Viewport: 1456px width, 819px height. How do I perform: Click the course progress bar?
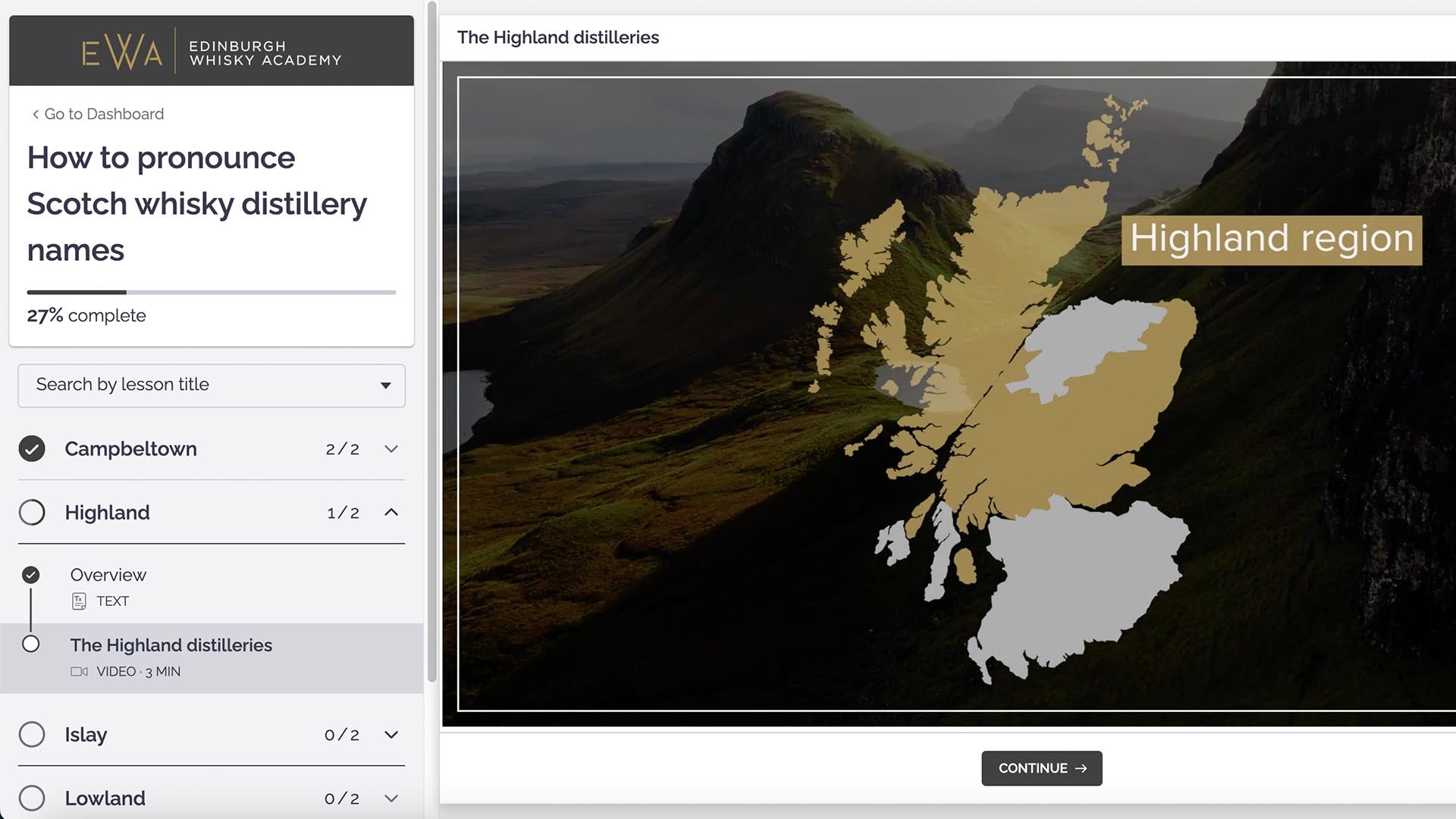coord(212,292)
